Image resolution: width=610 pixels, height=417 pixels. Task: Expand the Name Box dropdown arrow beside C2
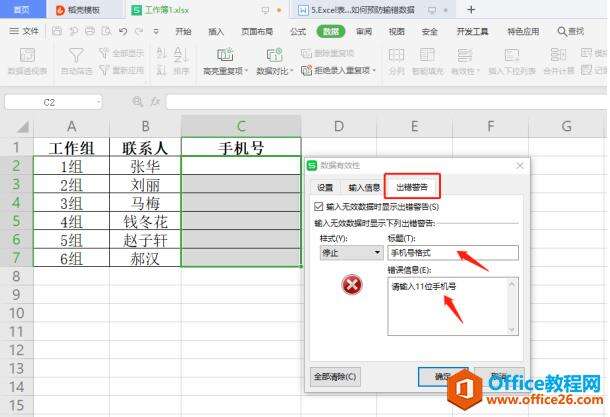[x=98, y=102]
